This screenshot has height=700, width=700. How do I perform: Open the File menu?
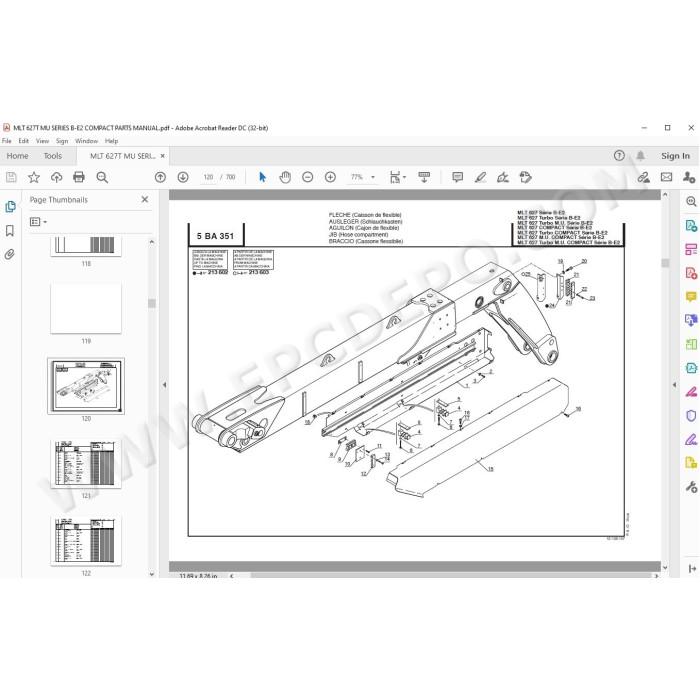[7, 141]
